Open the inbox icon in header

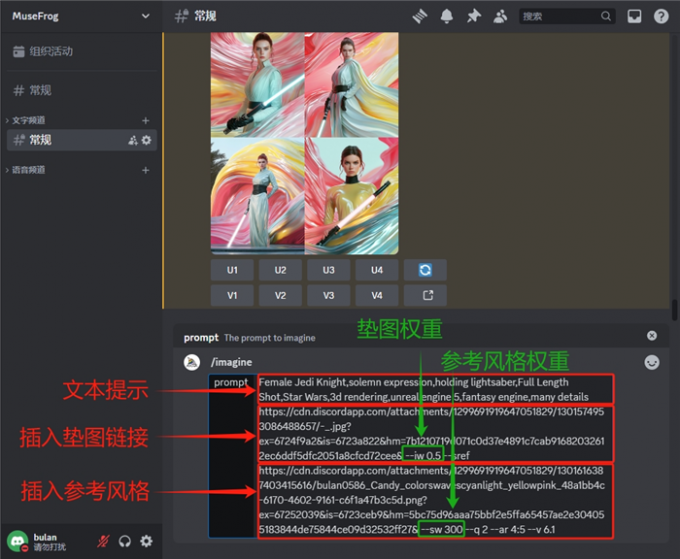point(634,16)
